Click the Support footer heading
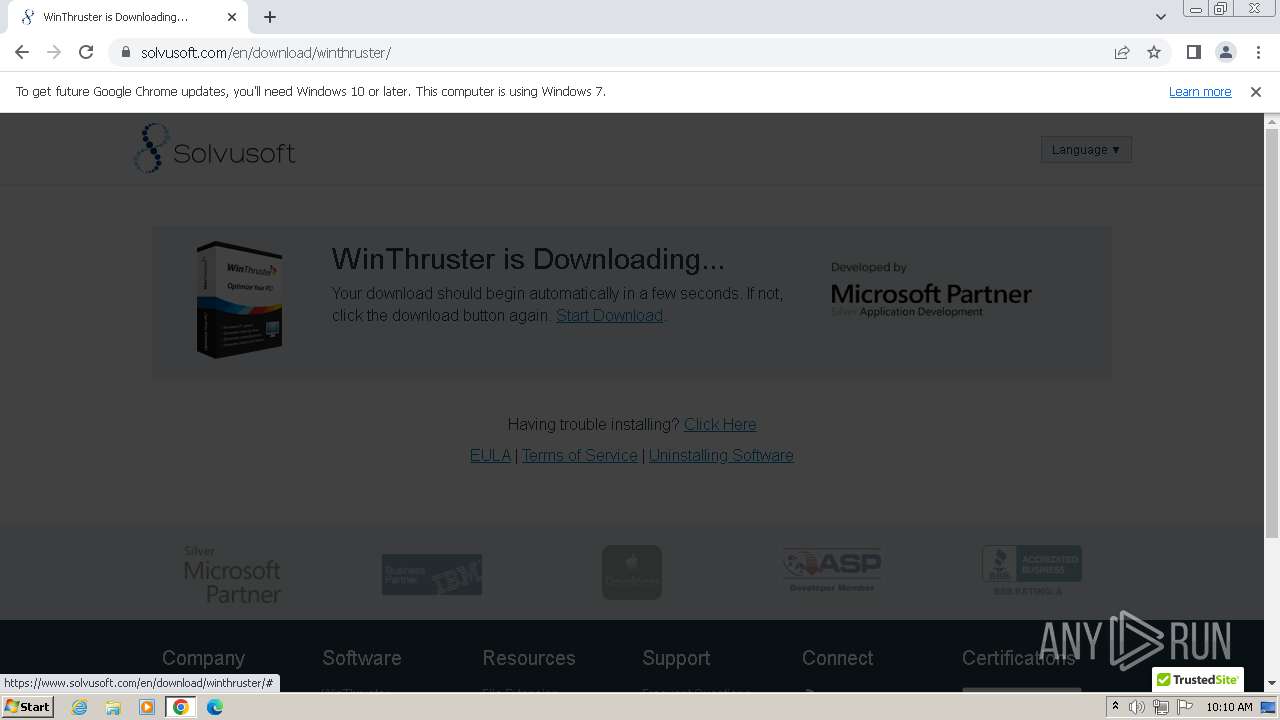1280x720 pixels. coord(676,658)
